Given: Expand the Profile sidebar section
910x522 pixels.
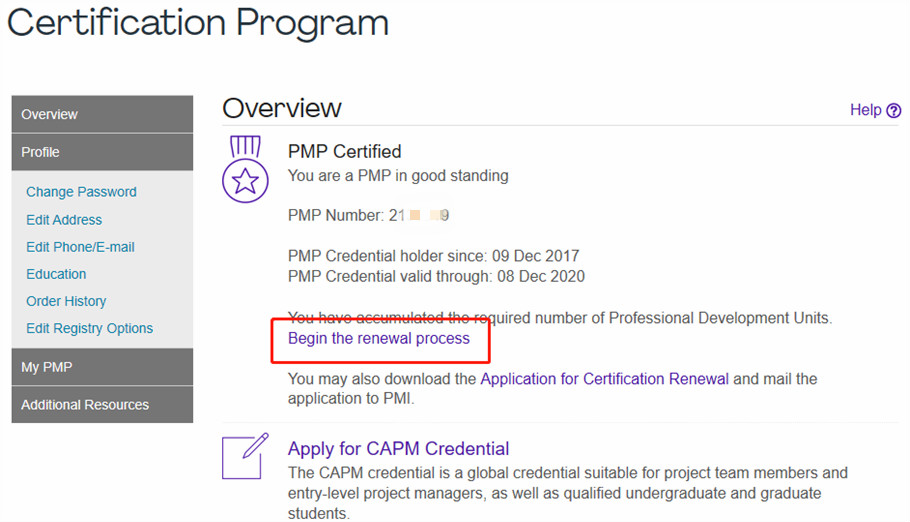Looking at the screenshot, I should click(102, 152).
